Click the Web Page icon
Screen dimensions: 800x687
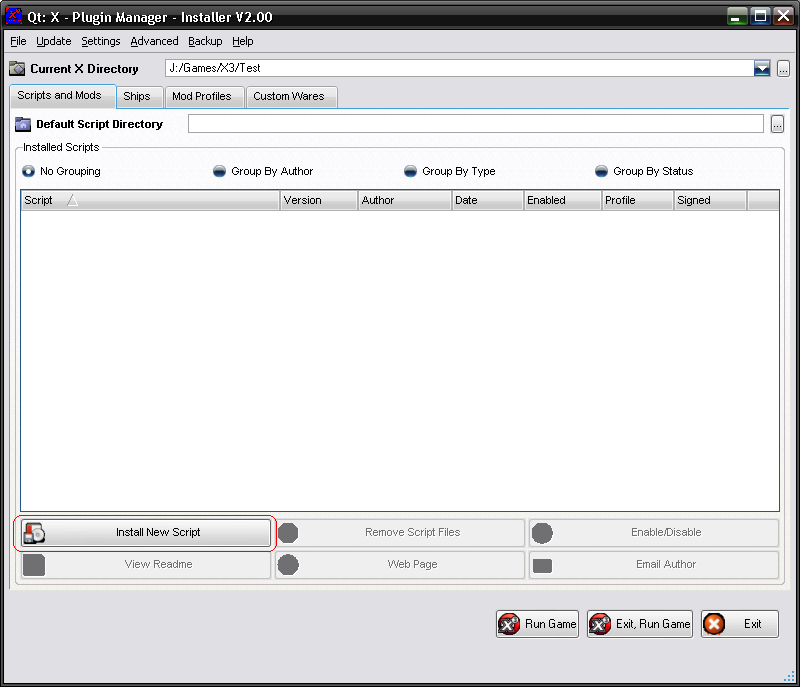pos(288,565)
